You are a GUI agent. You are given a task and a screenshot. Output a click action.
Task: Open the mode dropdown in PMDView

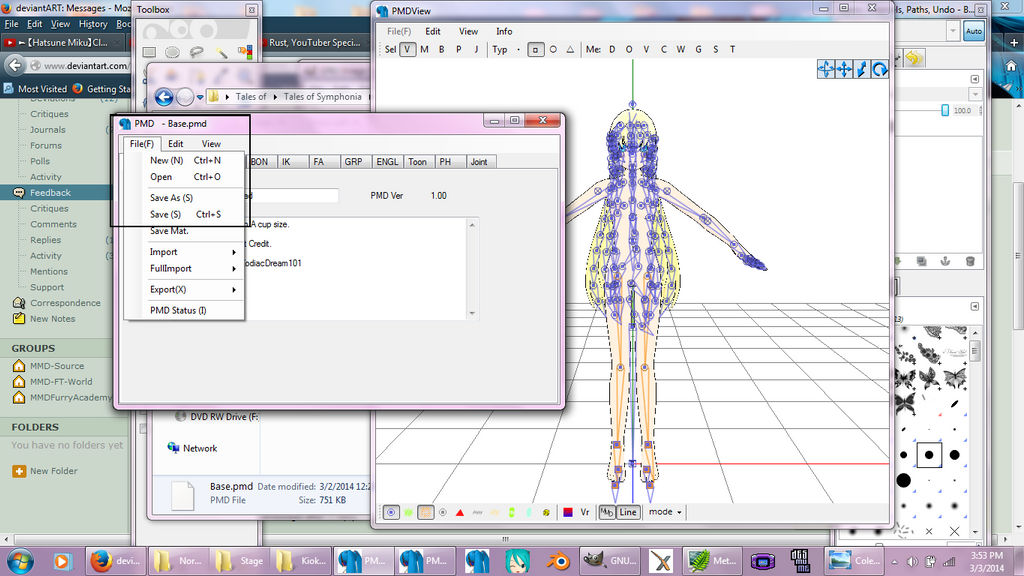point(665,512)
